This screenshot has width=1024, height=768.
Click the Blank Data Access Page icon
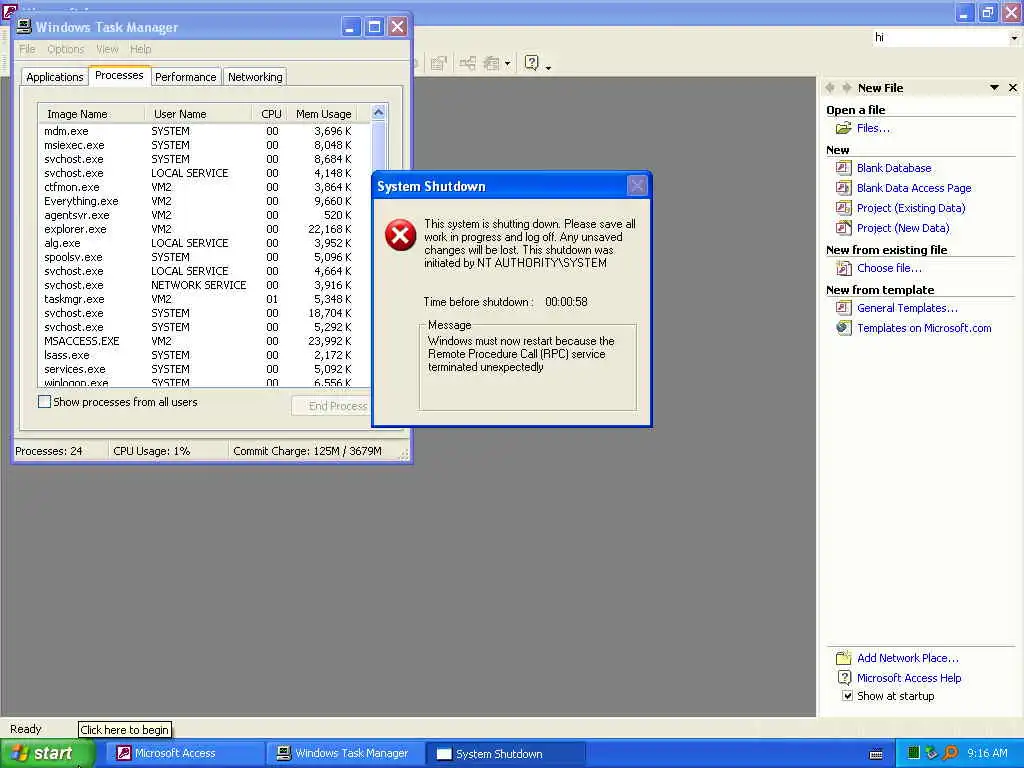tap(844, 188)
